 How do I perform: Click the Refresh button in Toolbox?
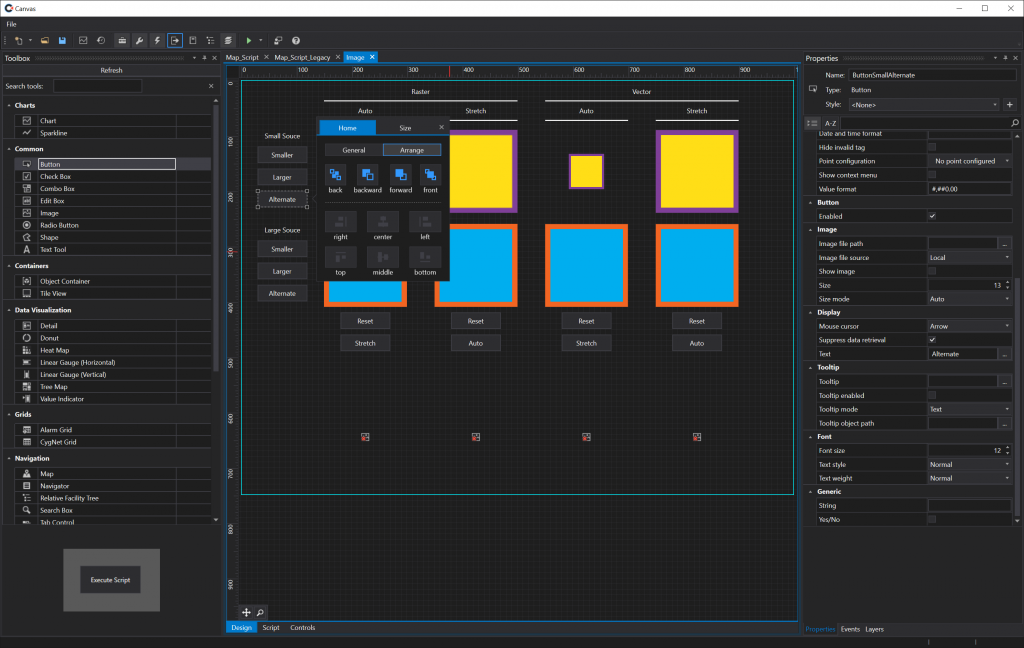click(x=111, y=71)
